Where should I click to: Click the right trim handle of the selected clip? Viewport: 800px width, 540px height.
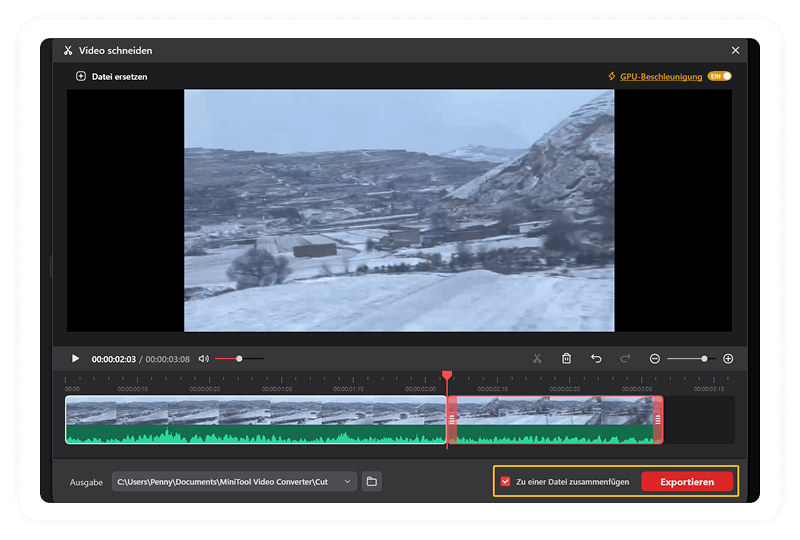pos(658,420)
